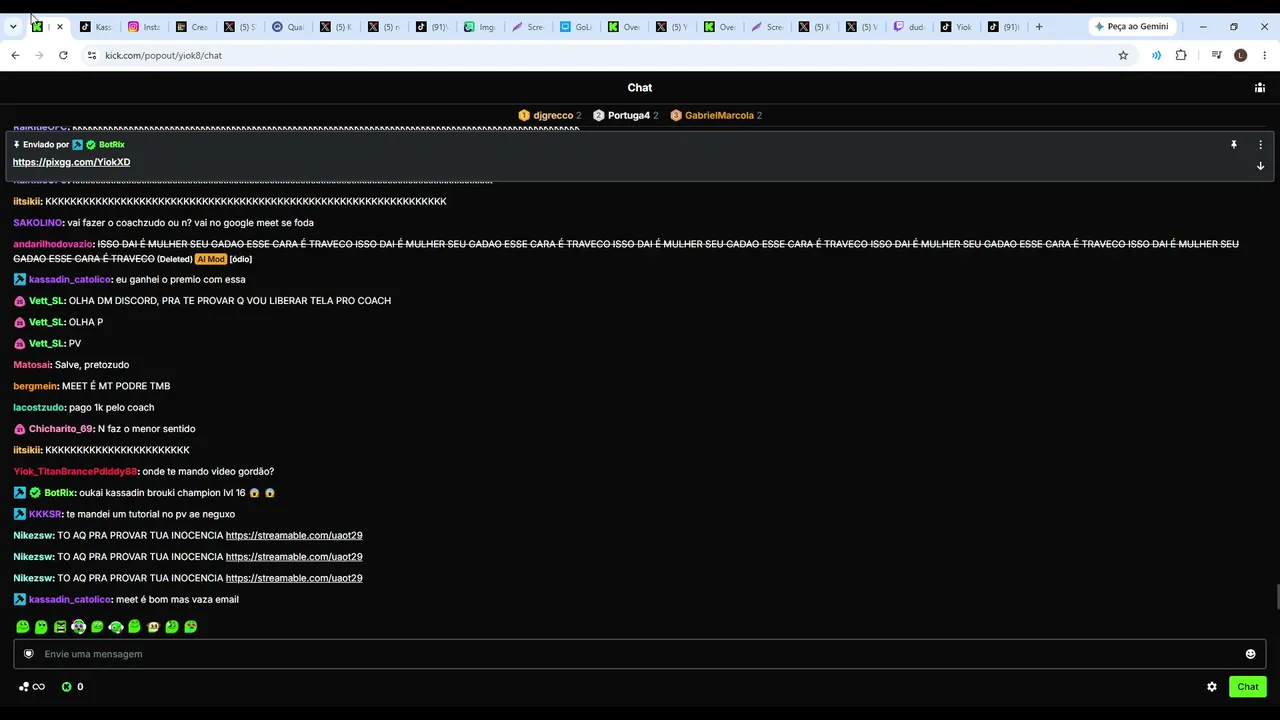
Task: Open chat settings gear icon
Action: 1212,687
